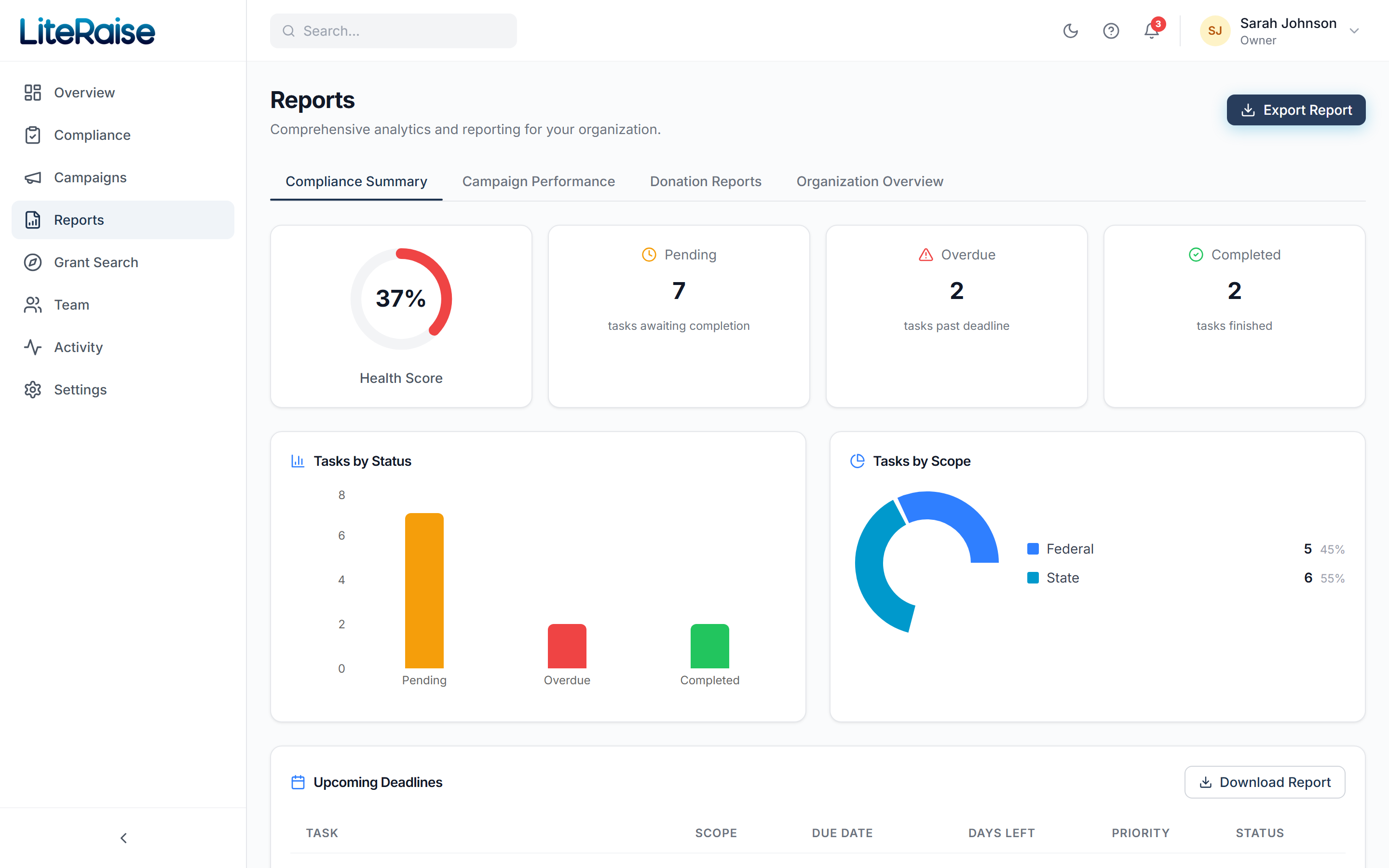This screenshot has height=868, width=1389.
Task: Open notifications bell with 3 badge
Action: 1152,30
